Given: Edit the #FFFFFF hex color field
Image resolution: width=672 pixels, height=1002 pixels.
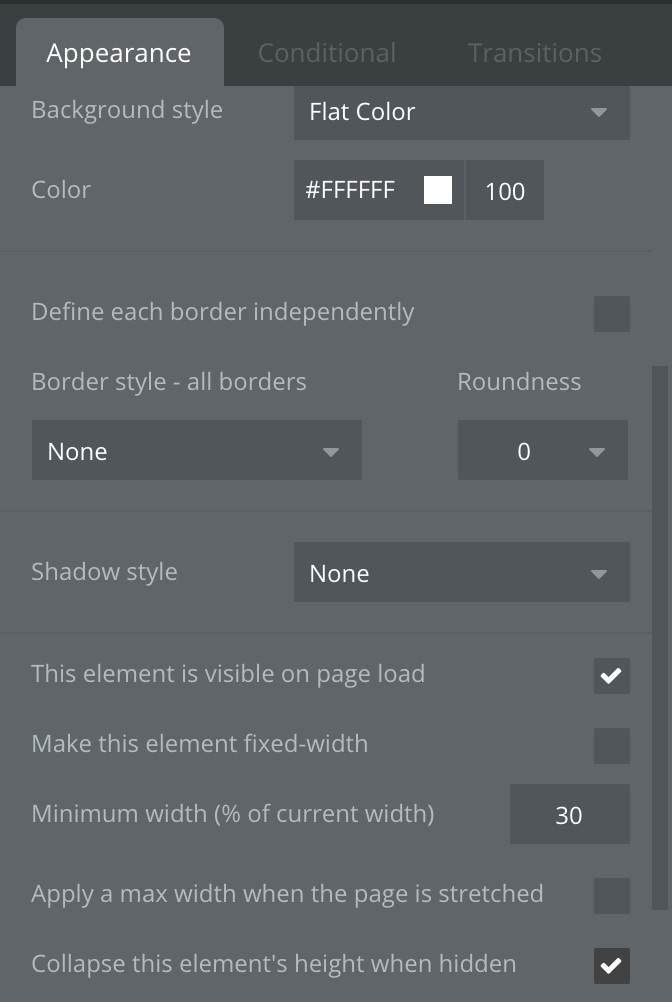Looking at the screenshot, I should pyautogui.click(x=351, y=190).
